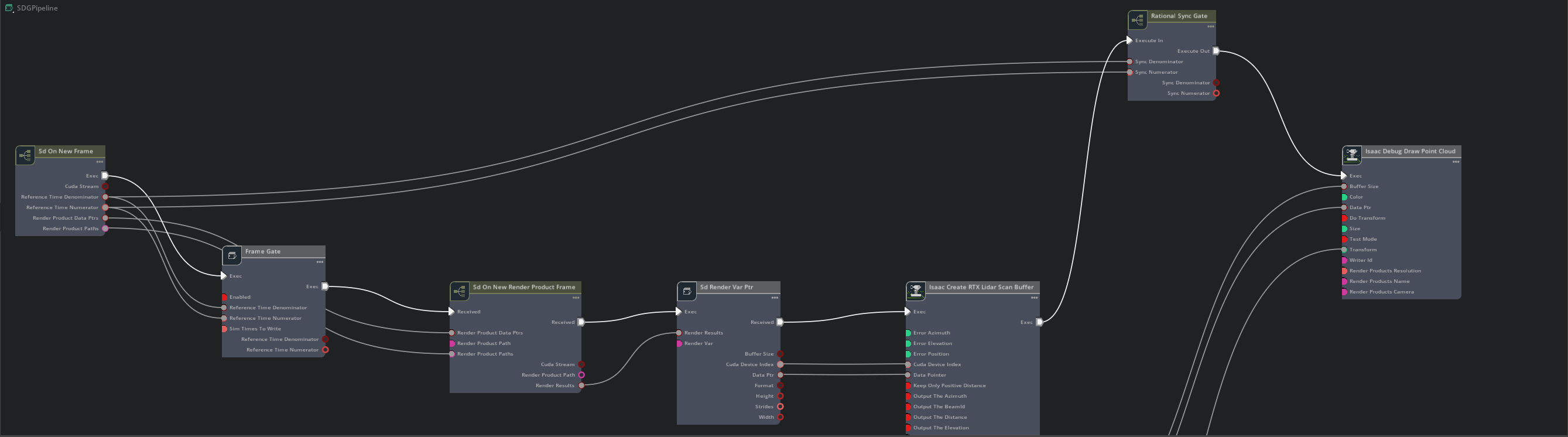Click Render Product Path input port on Render Product Frame node
The image size is (1568, 437).
[451, 344]
